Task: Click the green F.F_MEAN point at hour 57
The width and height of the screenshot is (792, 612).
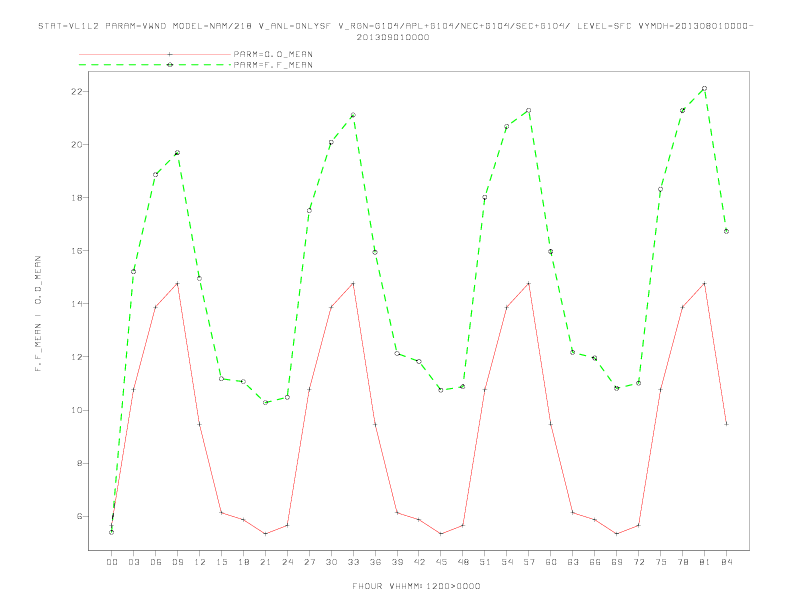Action: point(529,110)
